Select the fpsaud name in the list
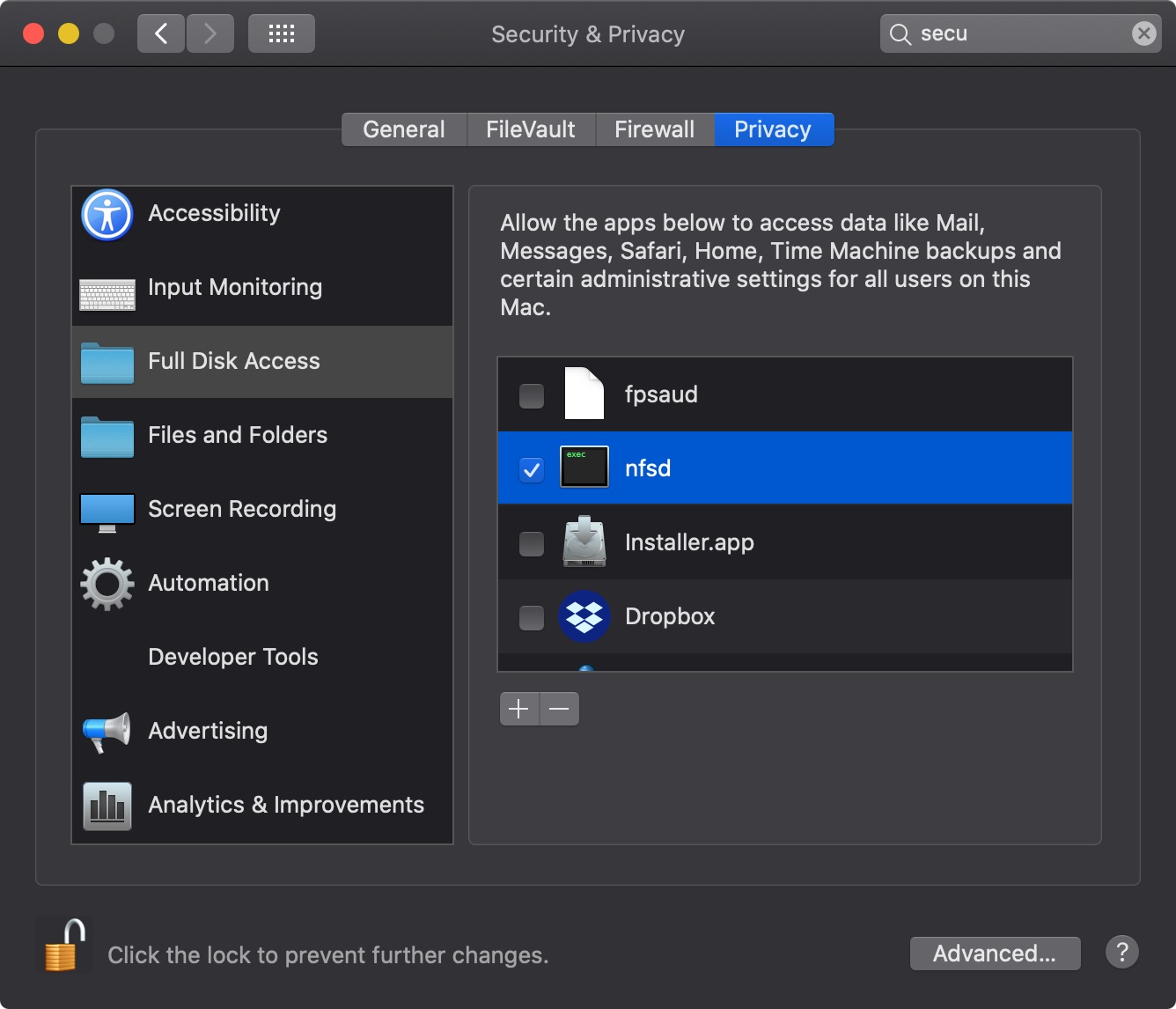This screenshot has width=1176, height=1009. click(x=661, y=394)
